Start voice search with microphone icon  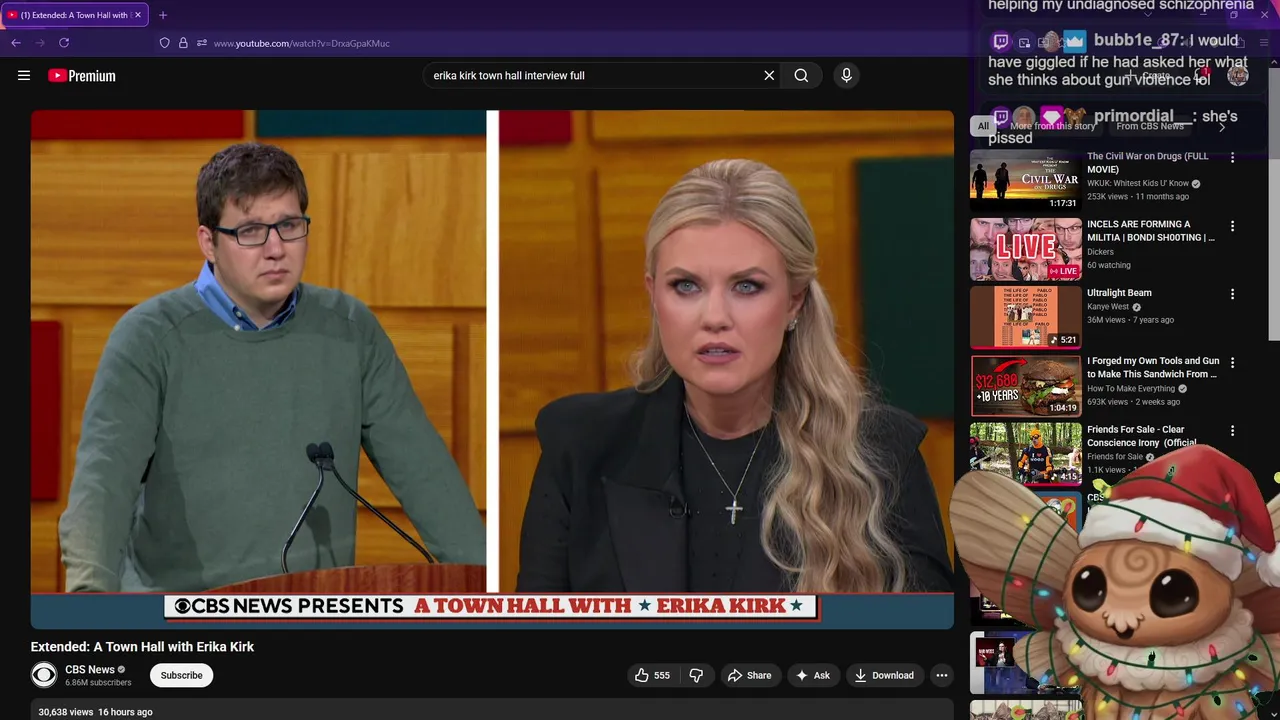coord(846,75)
